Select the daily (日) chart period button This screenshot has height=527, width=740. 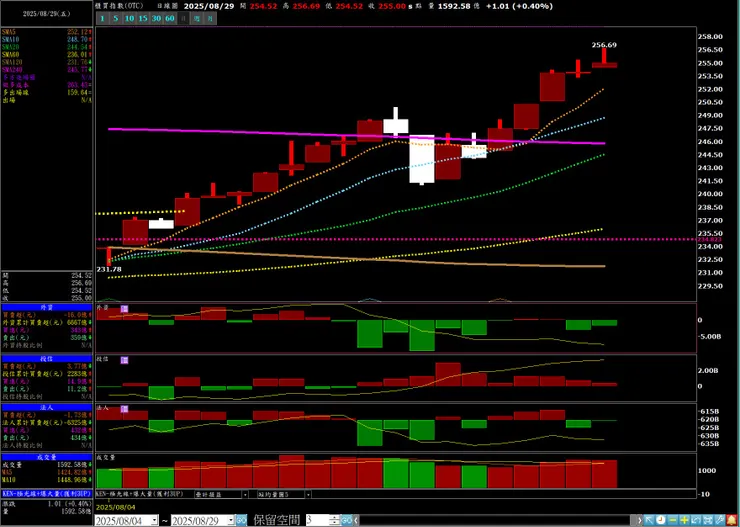pos(183,18)
